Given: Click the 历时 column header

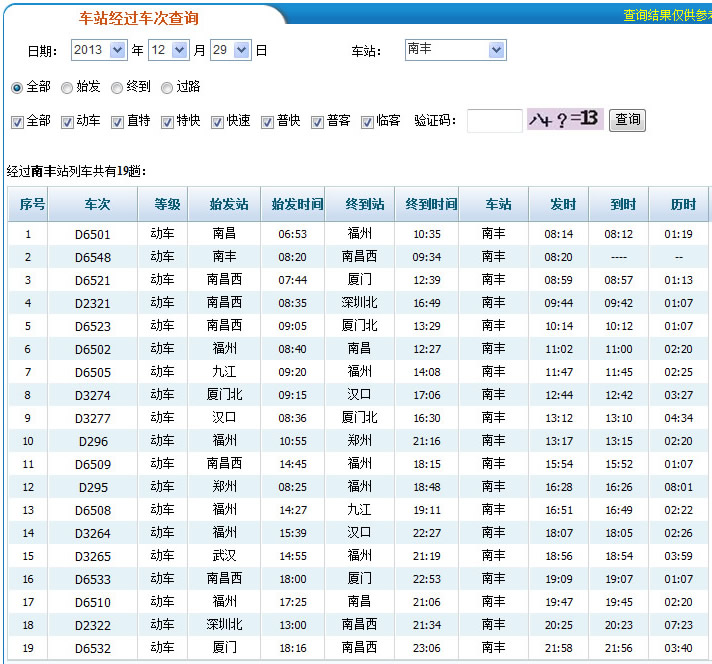Looking at the screenshot, I should pos(679,204).
